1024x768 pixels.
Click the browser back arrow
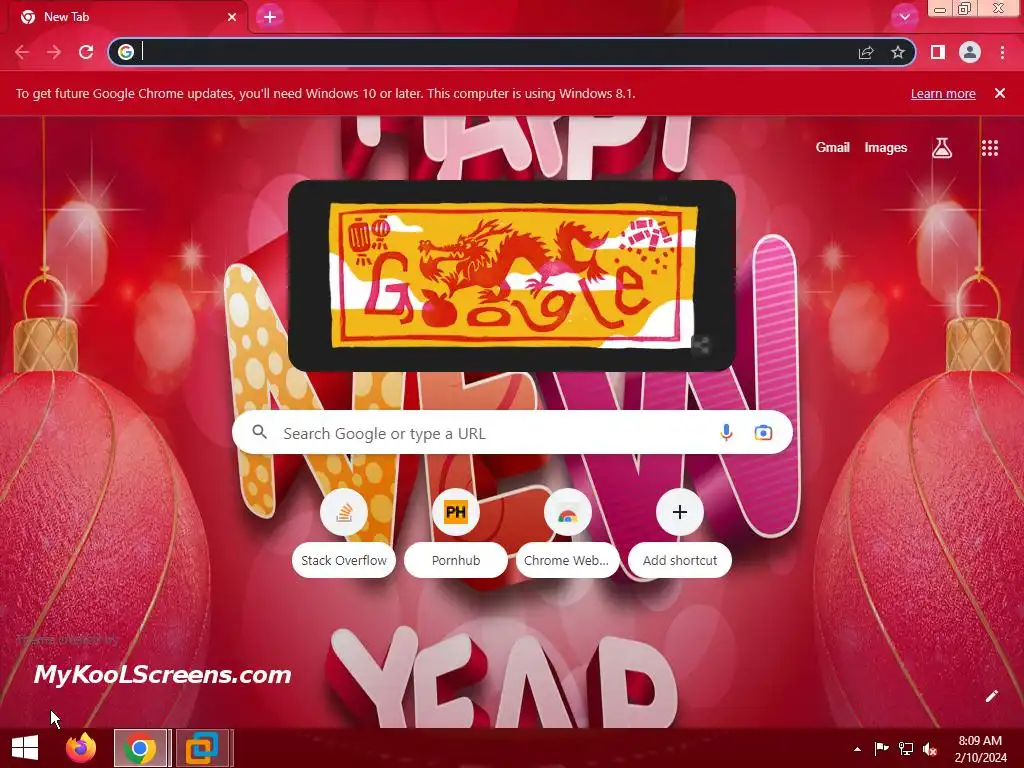22,52
